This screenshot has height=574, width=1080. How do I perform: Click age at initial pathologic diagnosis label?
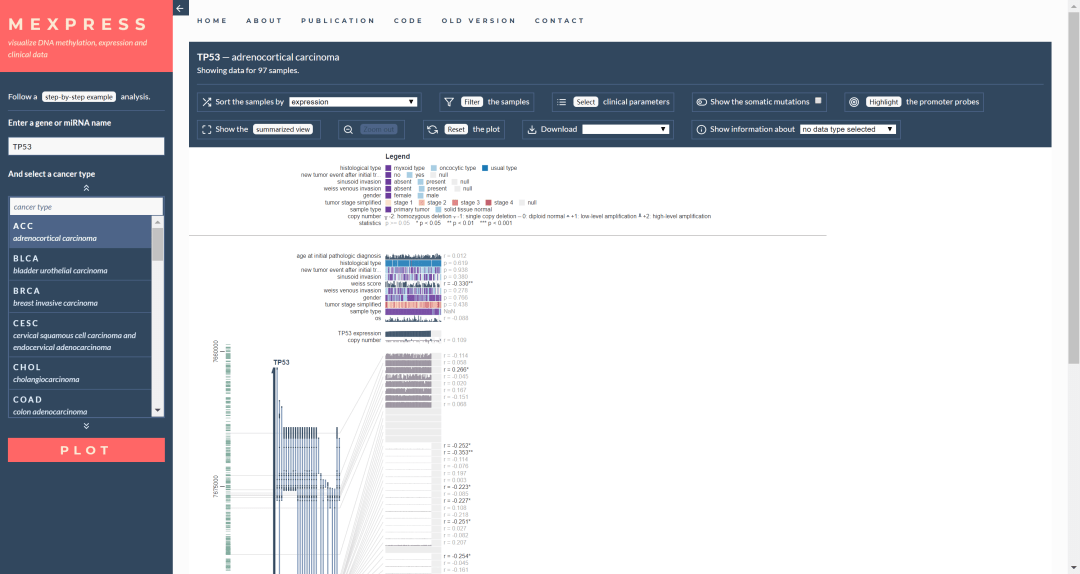coord(339,256)
